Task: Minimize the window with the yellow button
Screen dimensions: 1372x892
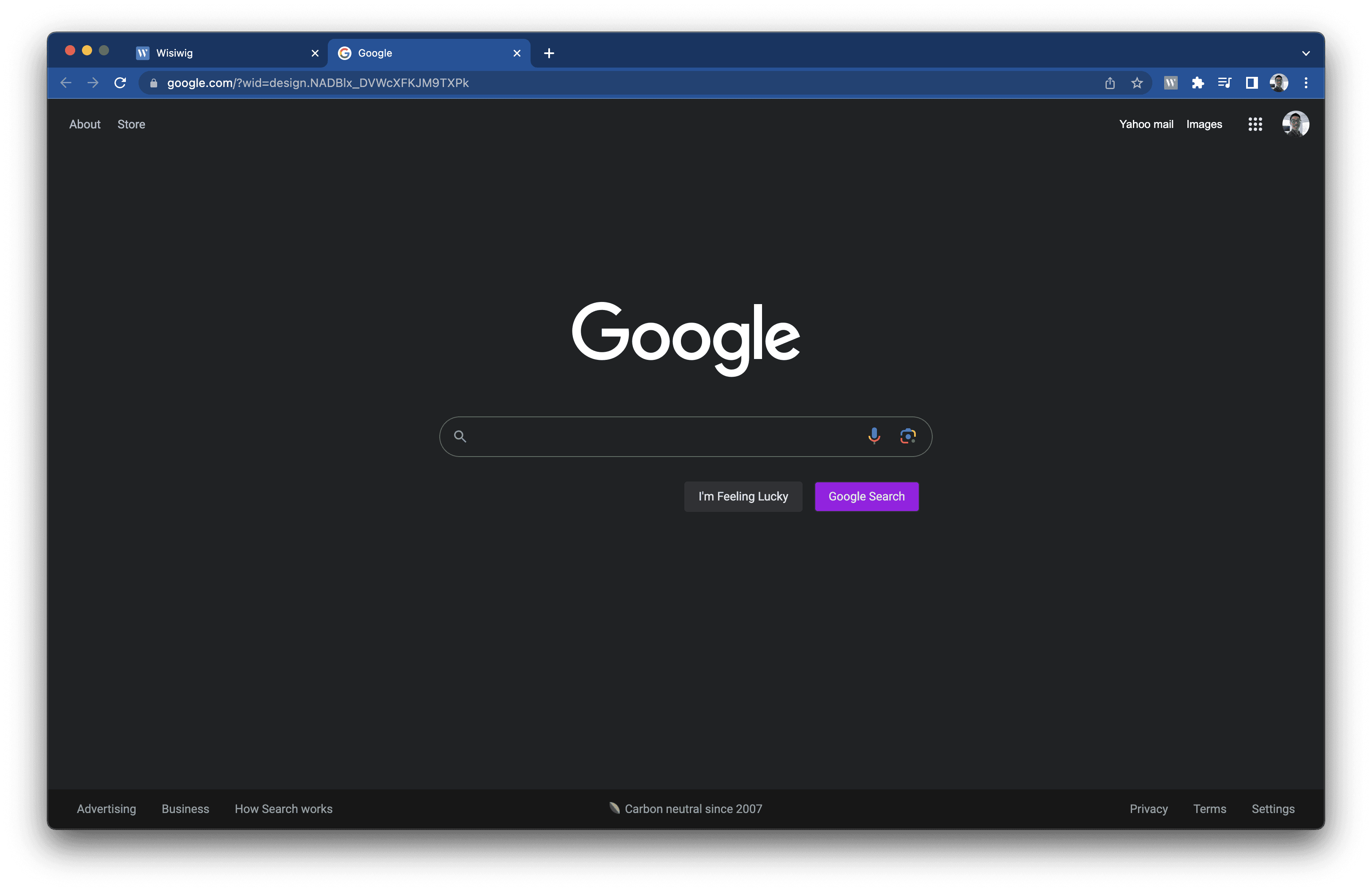Action: tap(87, 51)
